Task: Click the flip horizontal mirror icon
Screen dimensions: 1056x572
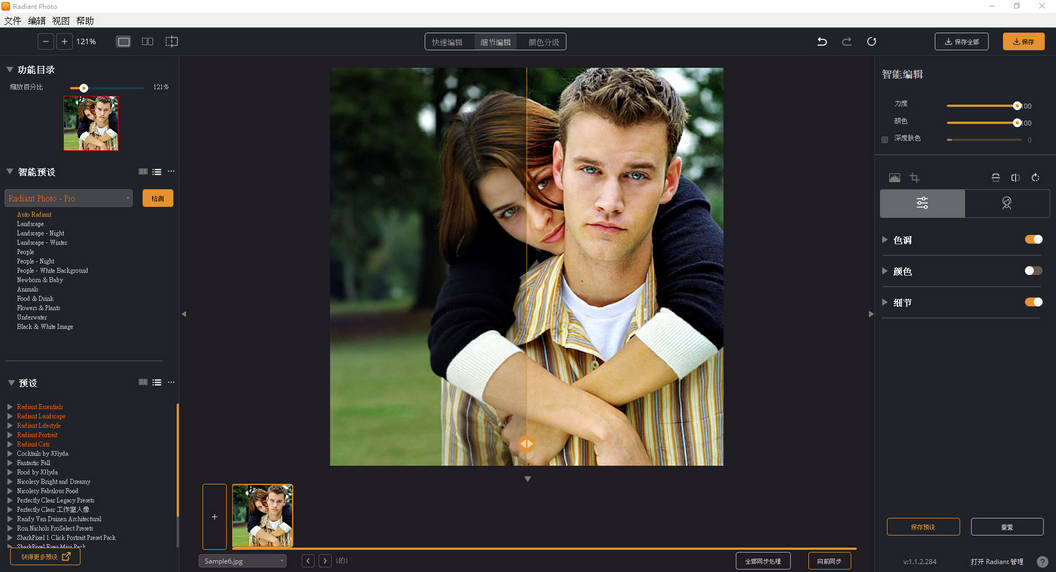Action: [x=1015, y=178]
